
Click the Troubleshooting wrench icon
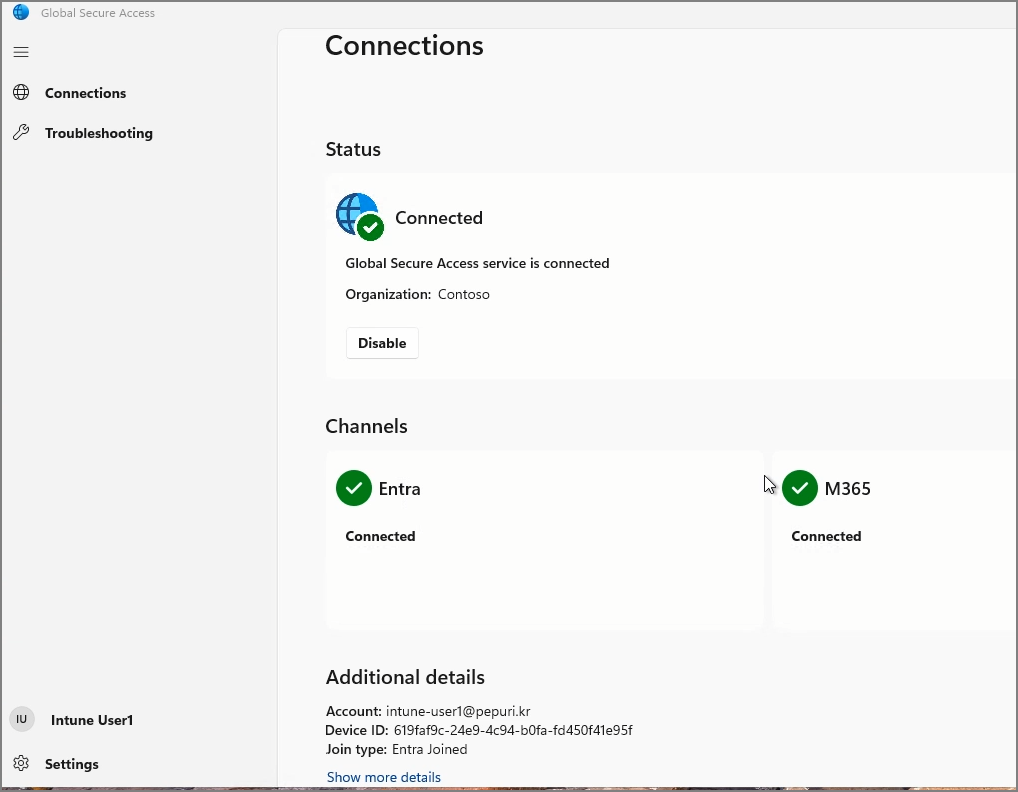pos(21,132)
